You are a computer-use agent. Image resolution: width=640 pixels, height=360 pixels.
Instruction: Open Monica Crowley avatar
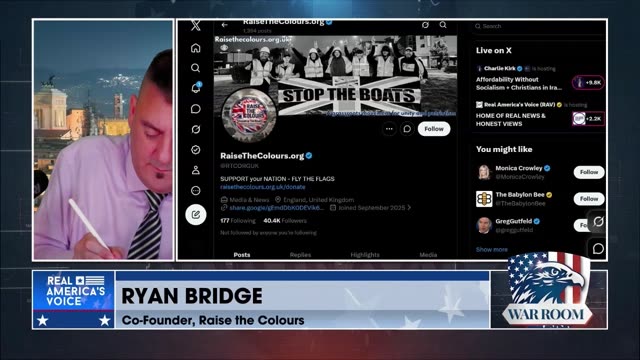click(484, 172)
